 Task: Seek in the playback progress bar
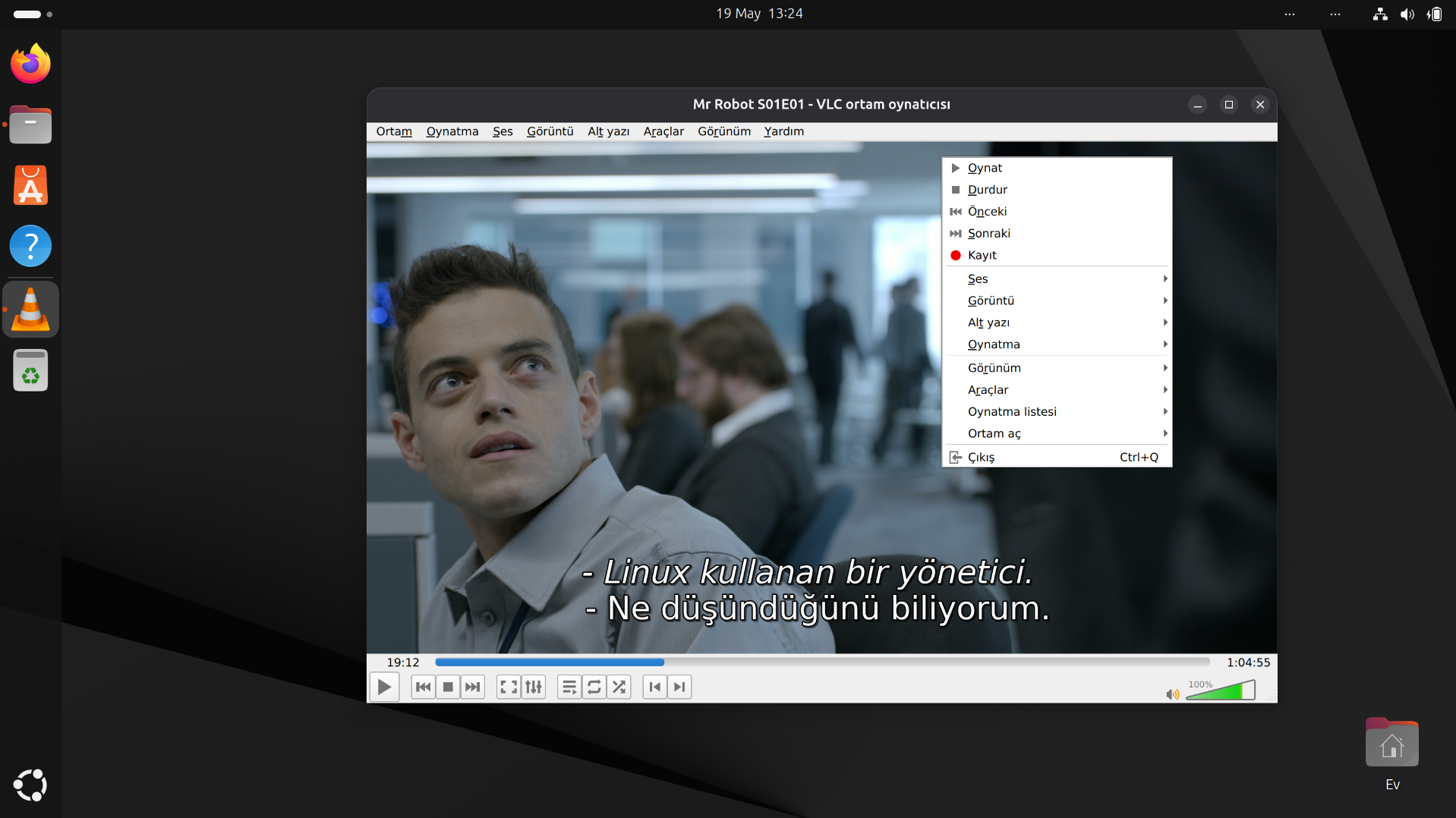click(x=822, y=662)
